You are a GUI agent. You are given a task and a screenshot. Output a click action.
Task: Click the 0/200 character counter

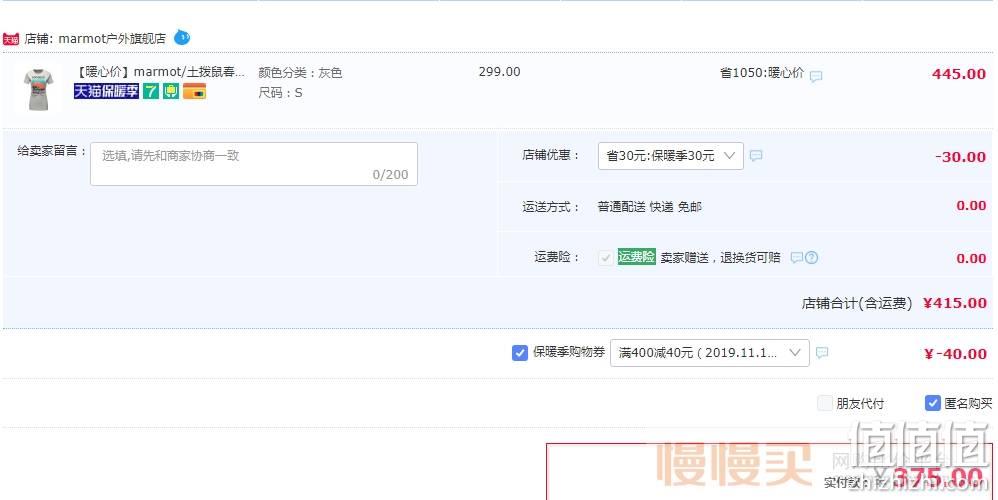390,174
